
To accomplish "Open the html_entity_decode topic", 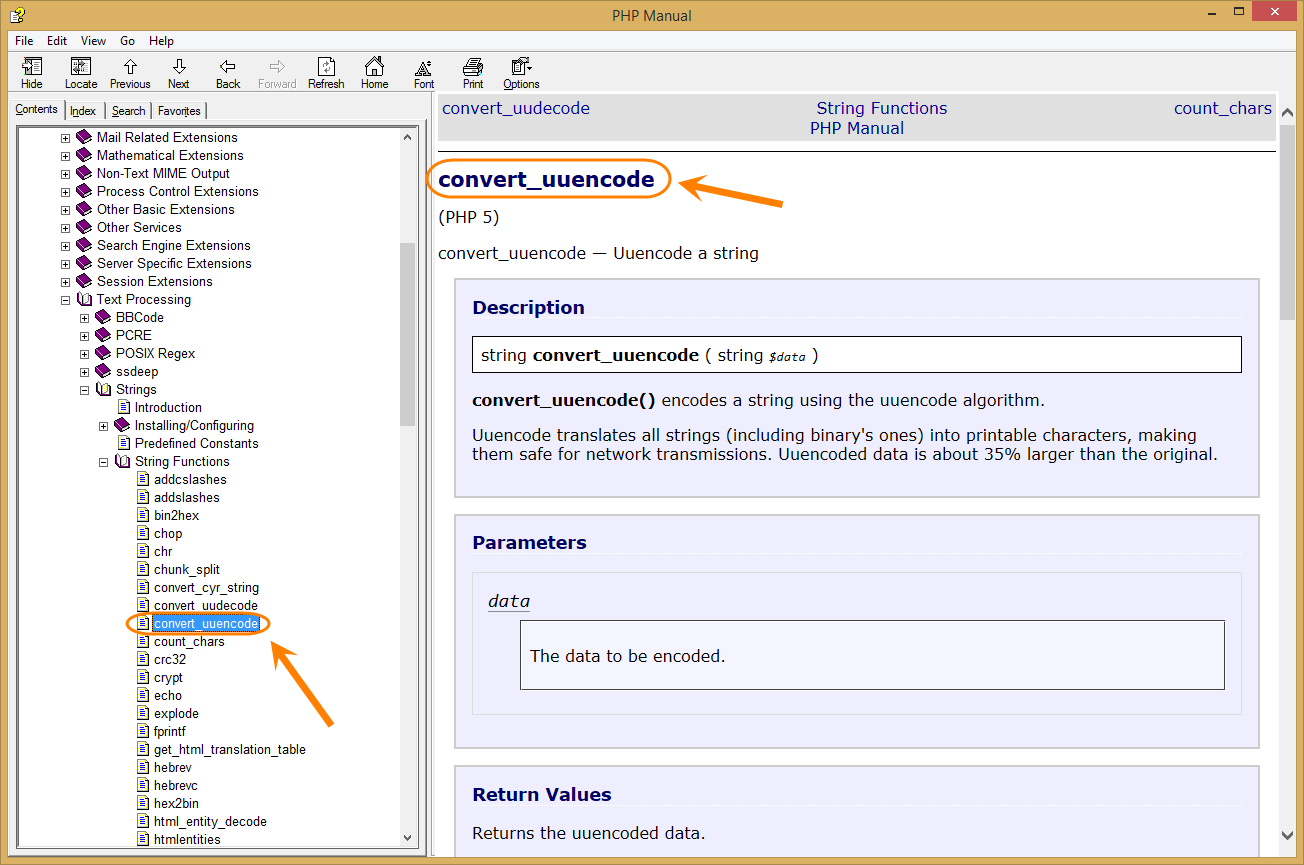I will pos(210,821).
